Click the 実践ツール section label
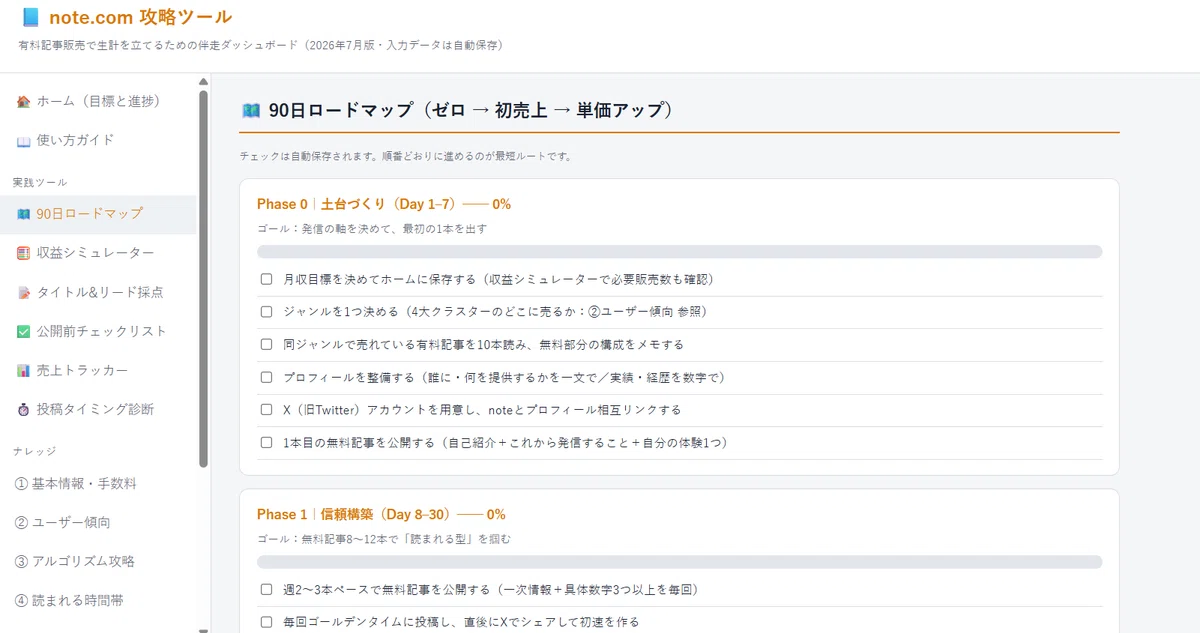Viewport: 1200px width, 633px height. 40,183
